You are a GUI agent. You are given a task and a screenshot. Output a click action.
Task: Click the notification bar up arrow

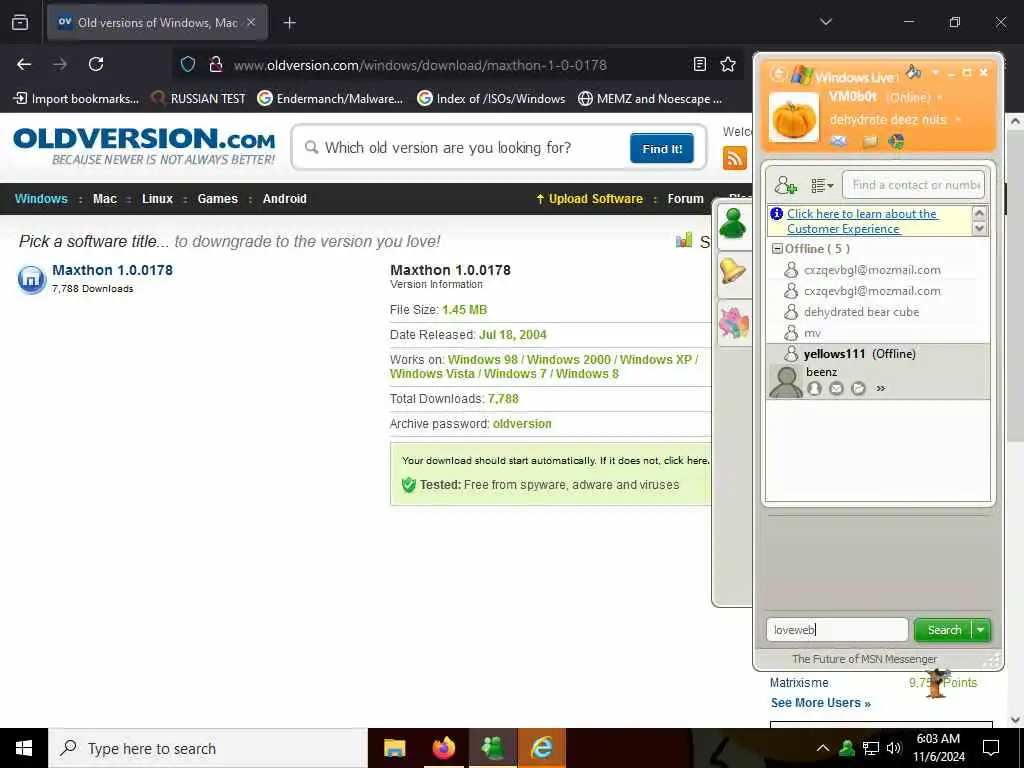point(979,213)
